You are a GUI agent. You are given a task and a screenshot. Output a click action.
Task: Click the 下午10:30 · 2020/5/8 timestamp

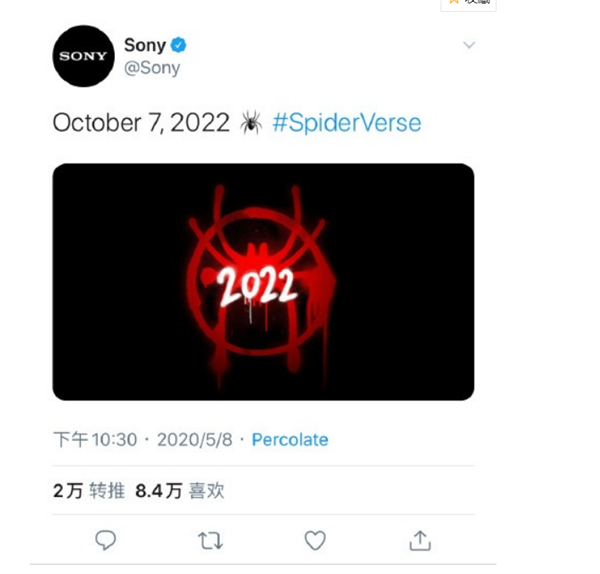pyautogui.click(x=146, y=439)
